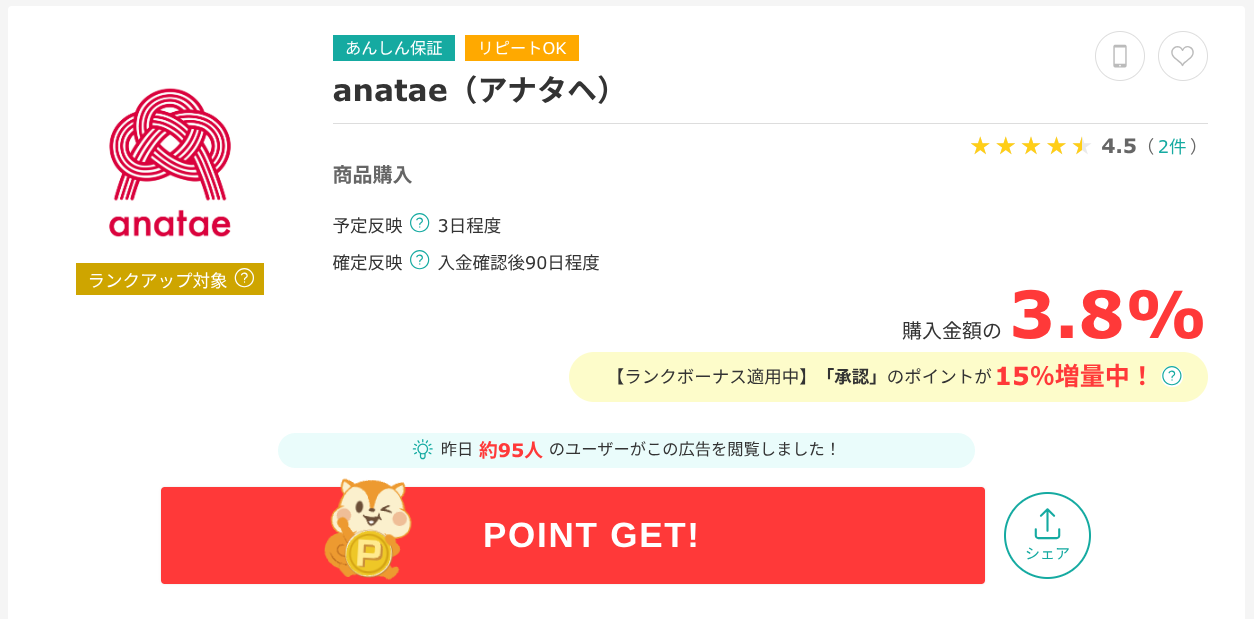Viewport: 1254px width, 619px height.
Task: Click the POINT GET! button
Action: point(573,535)
